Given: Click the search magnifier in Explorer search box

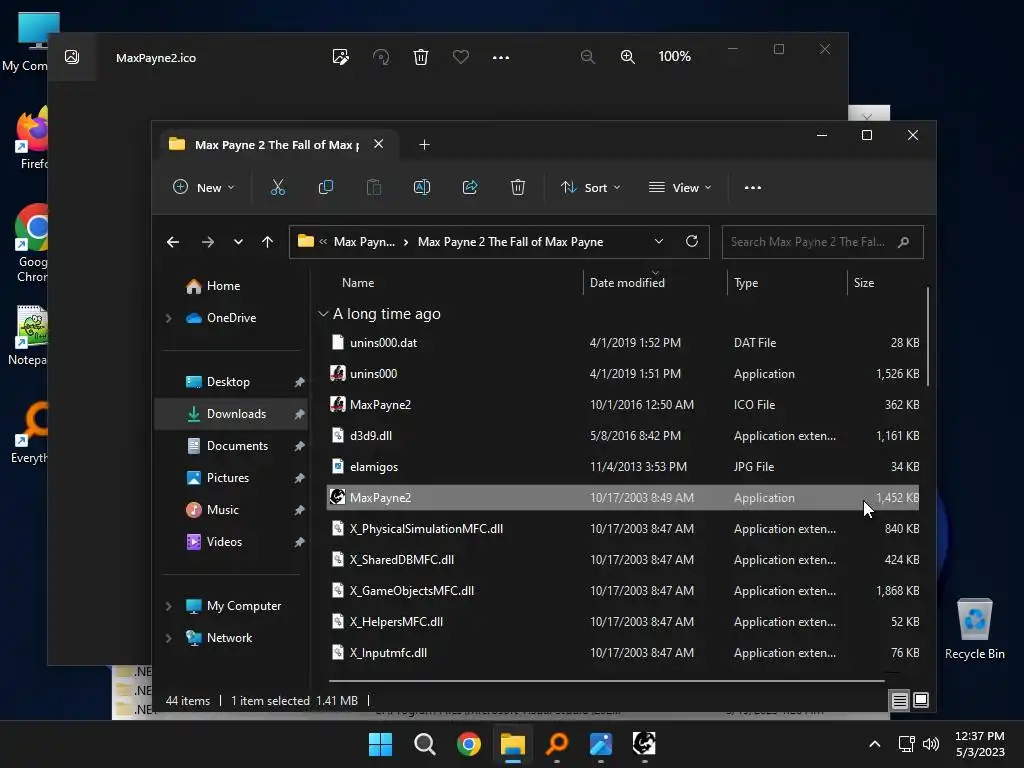Looking at the screenshot, I should (x=904, y=242).
